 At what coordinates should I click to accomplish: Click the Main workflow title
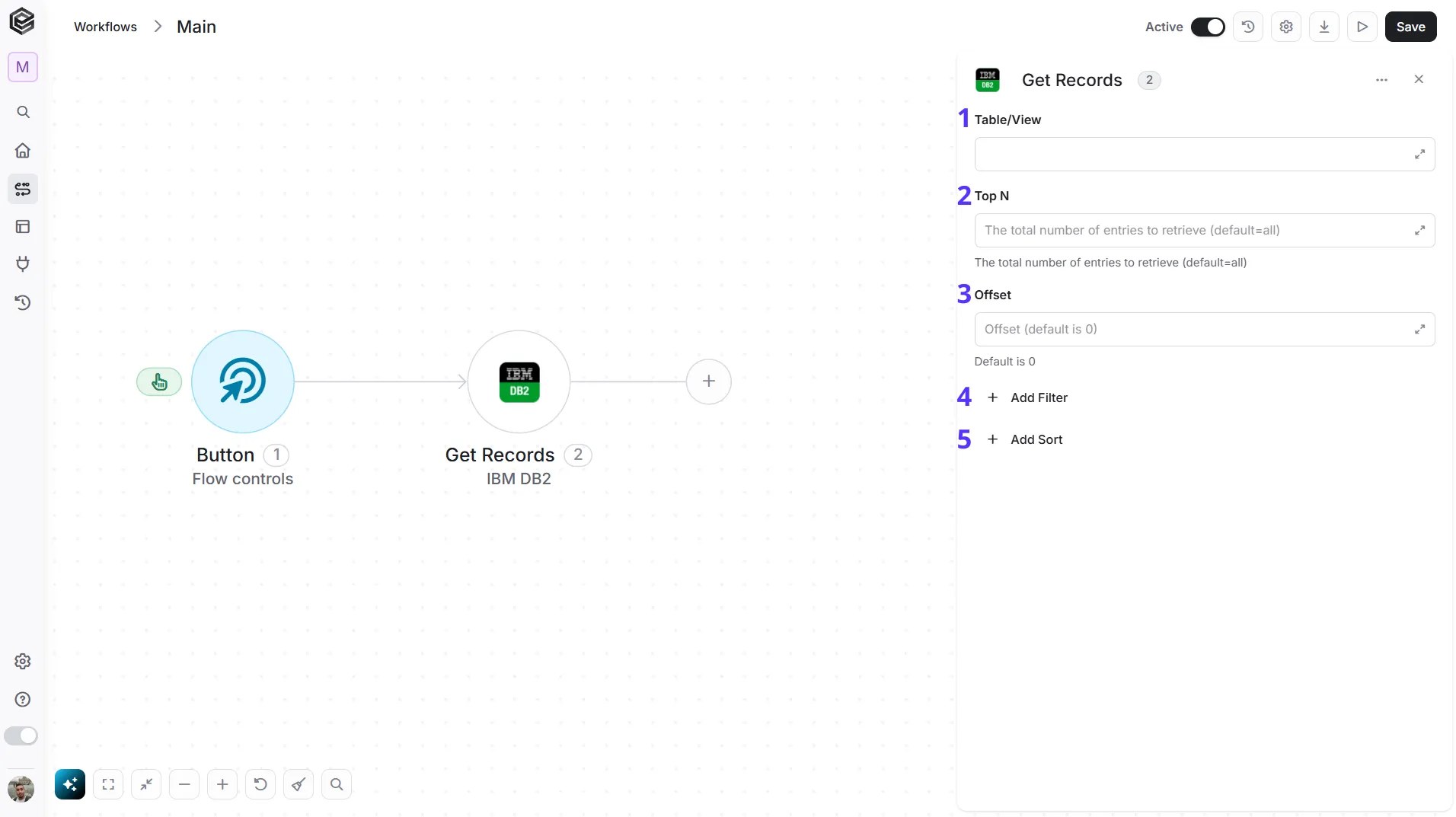pos(196,27)
